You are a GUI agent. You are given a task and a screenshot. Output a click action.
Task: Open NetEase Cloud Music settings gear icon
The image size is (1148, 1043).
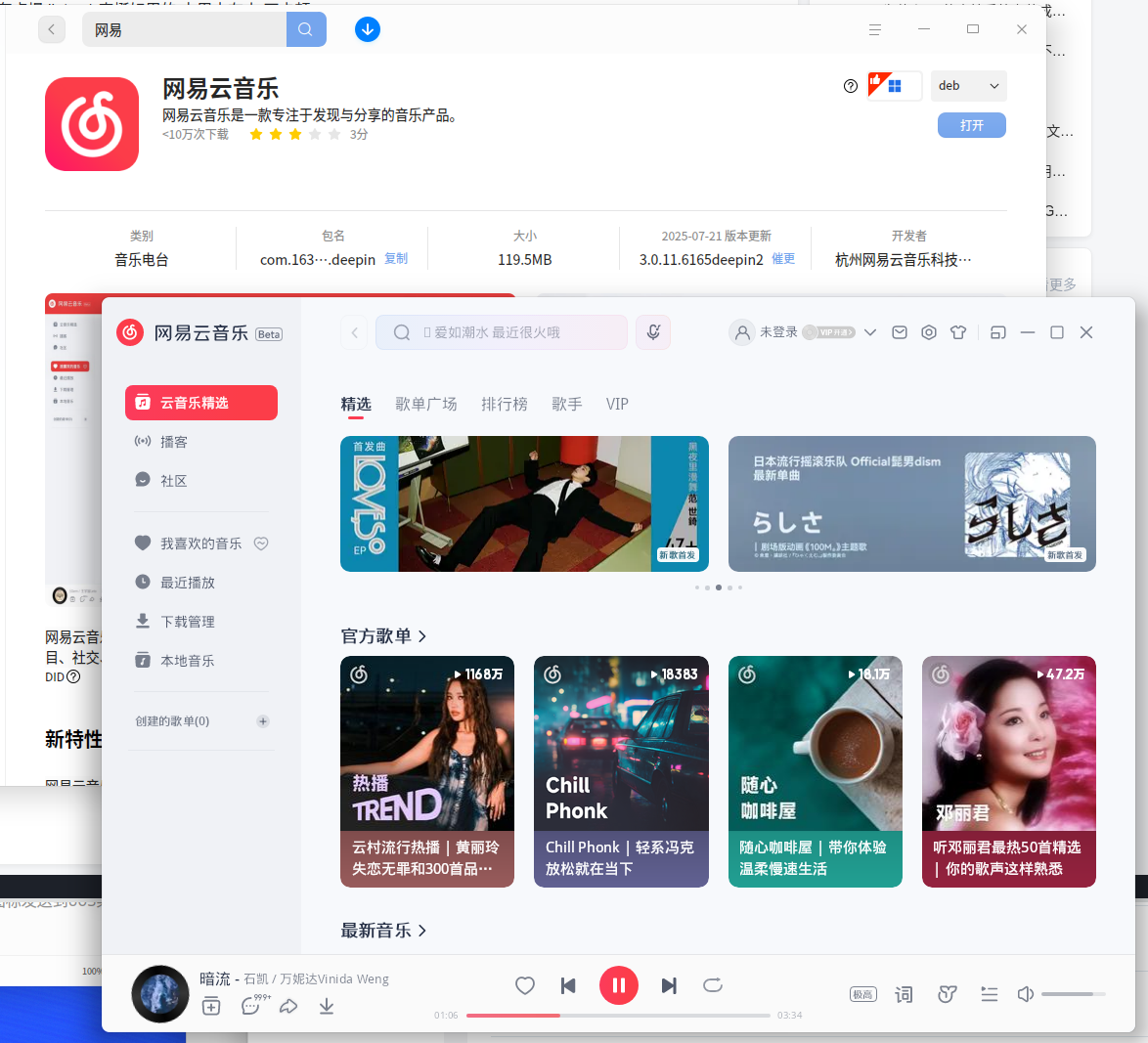point(928,332)
